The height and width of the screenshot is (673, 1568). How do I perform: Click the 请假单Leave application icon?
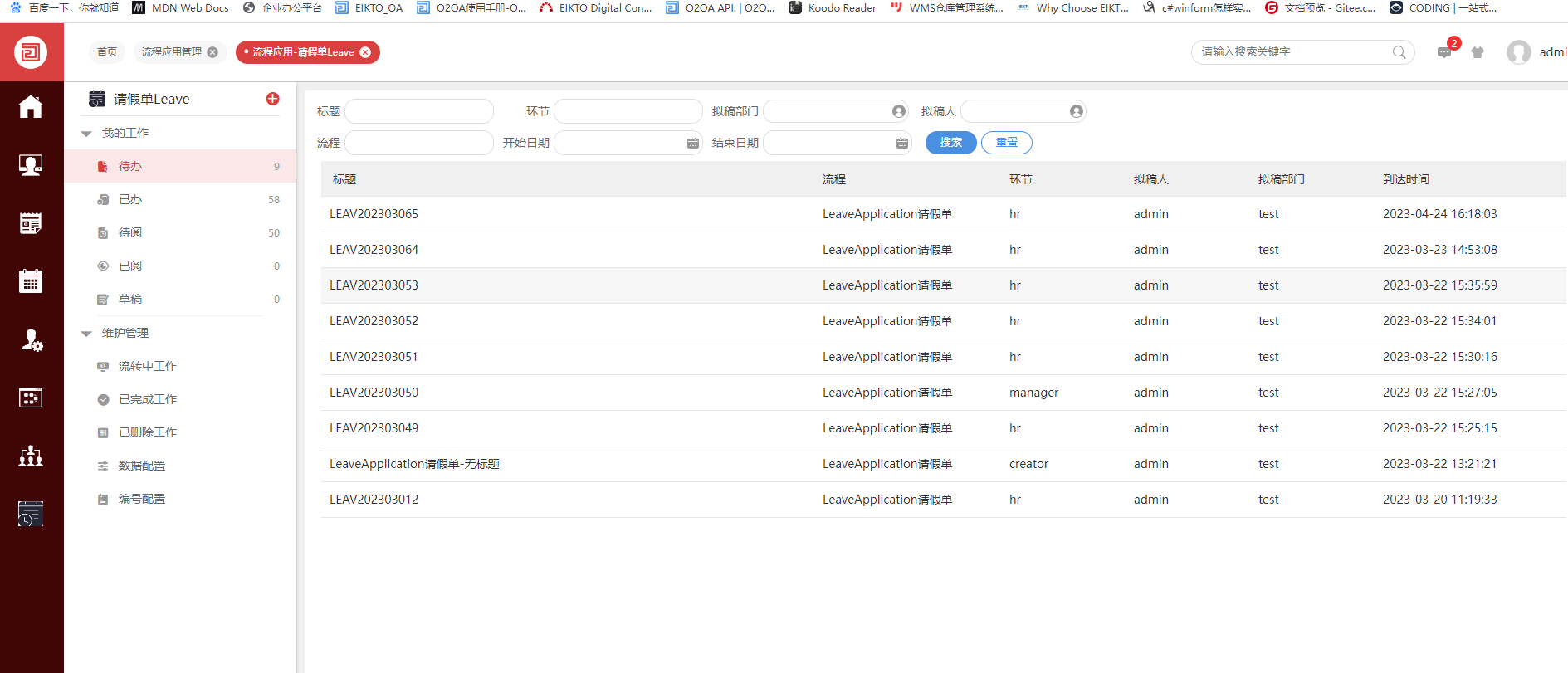point(97,99)
